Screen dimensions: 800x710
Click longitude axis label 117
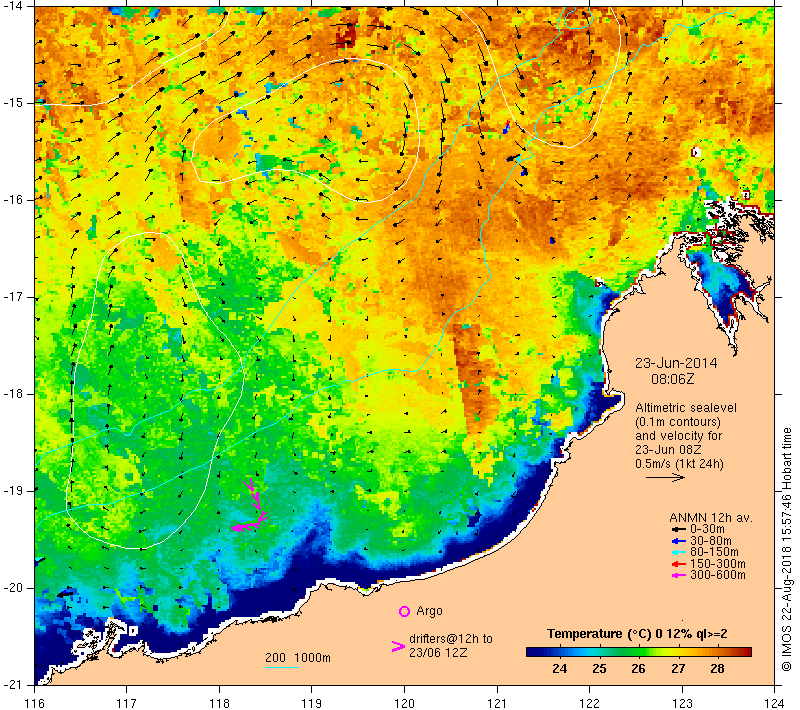click(127, 703)
